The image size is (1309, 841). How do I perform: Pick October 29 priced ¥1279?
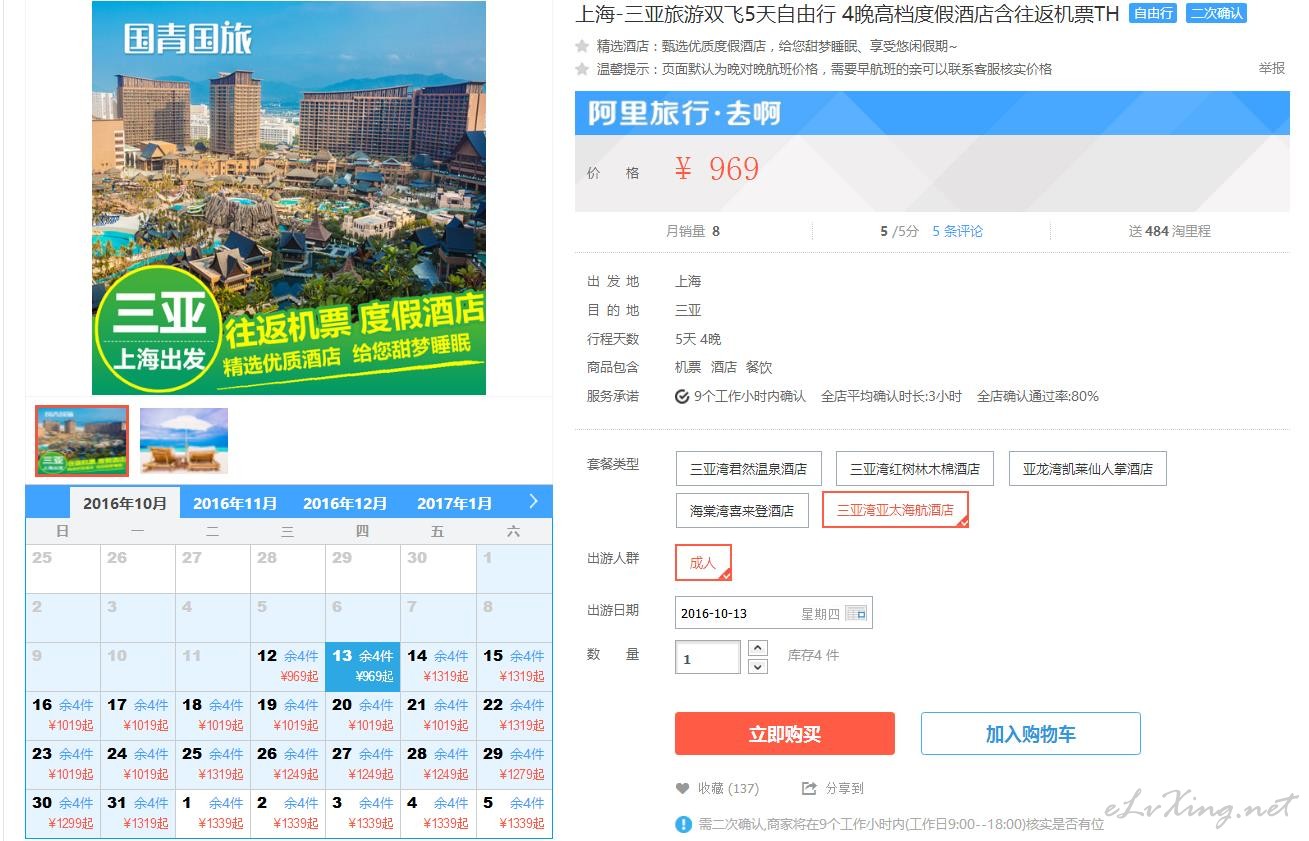tap(514, 765)
